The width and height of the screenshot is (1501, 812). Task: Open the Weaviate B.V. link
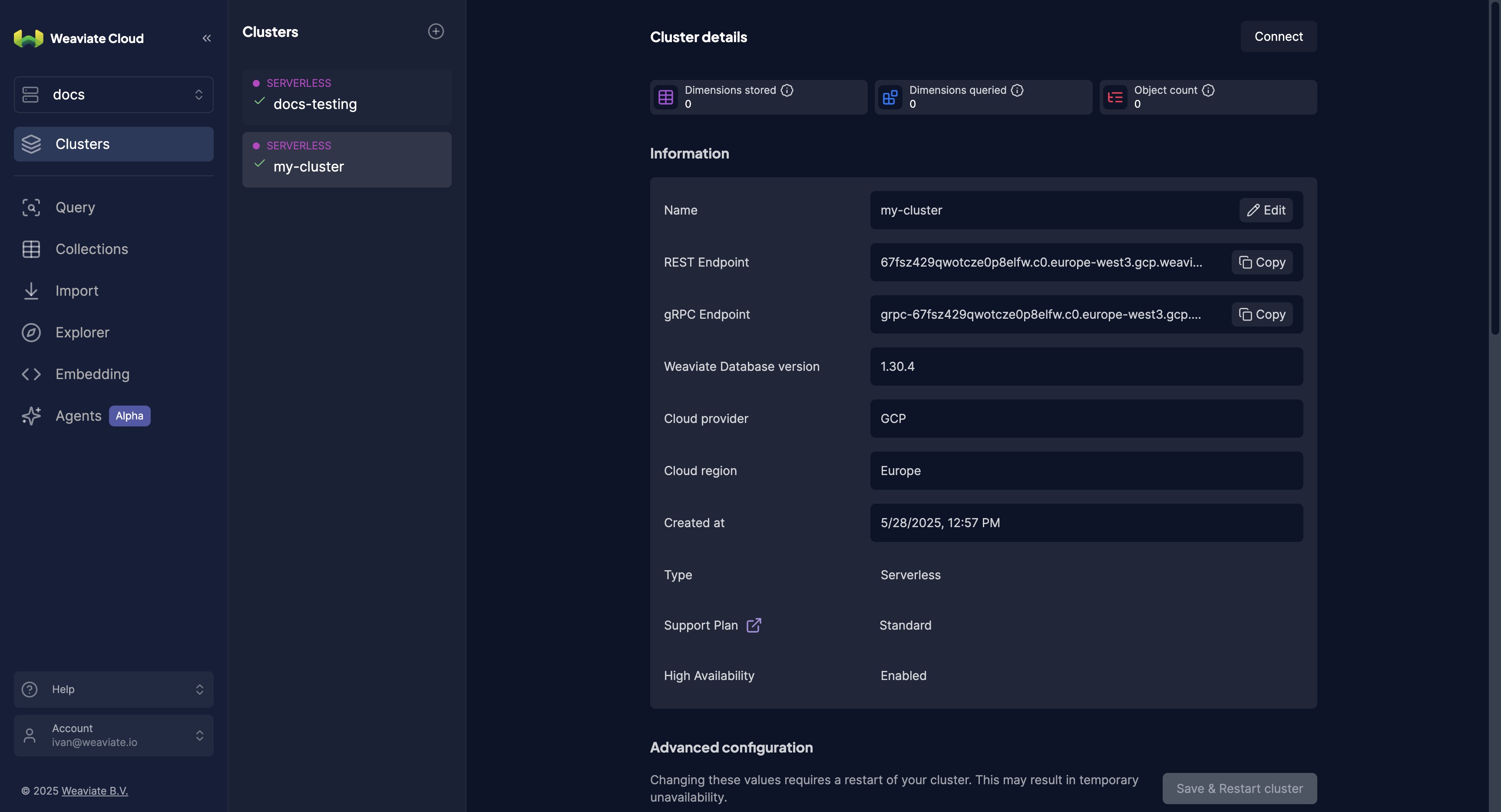point(94,791)
